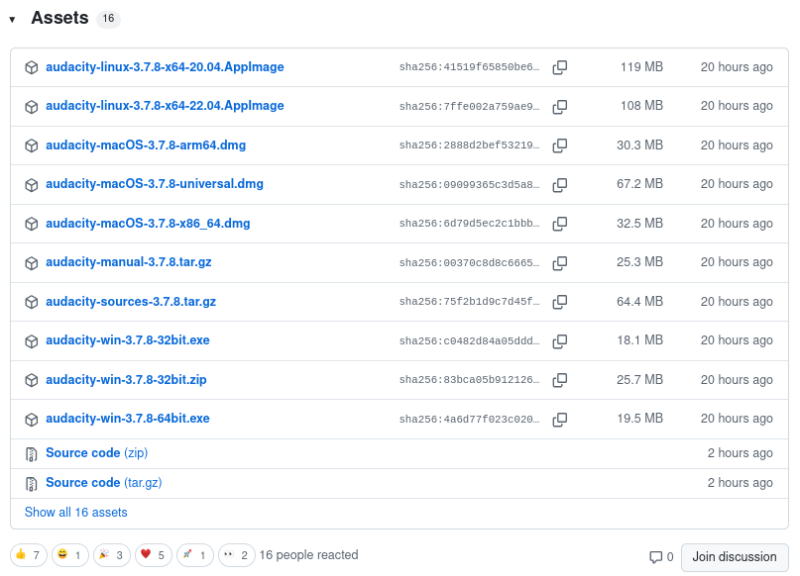800x576 pixels.
Task: Download audacity-macOS-3.7.8-x86_64.dmg
Action: (148, 223)
